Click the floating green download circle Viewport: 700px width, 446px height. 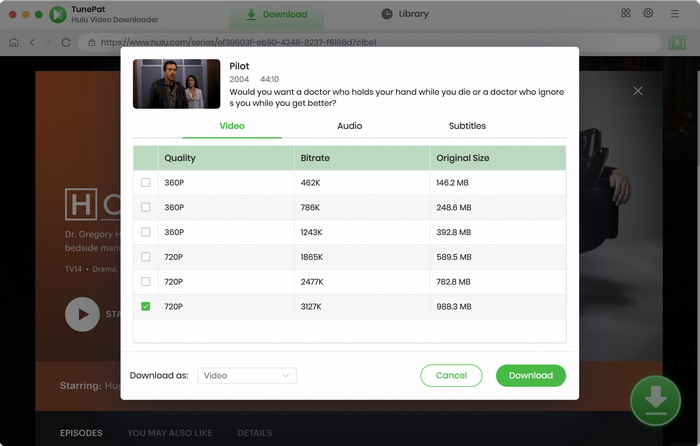(655, 400)
